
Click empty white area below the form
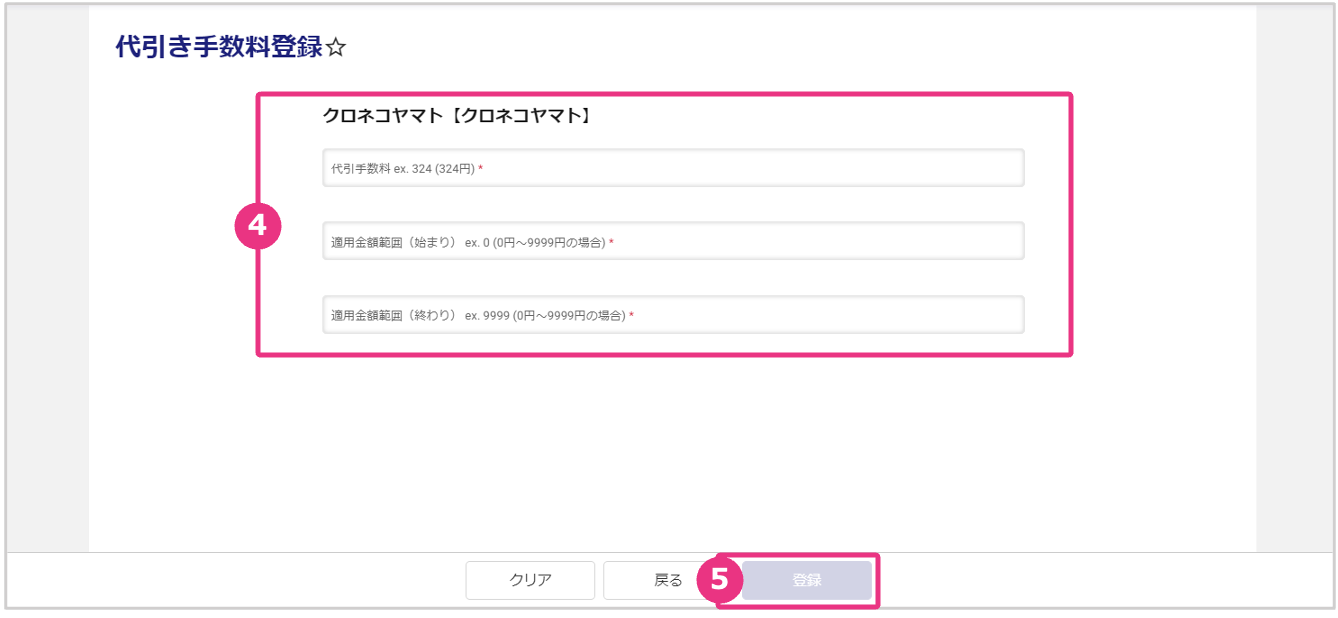670,450
